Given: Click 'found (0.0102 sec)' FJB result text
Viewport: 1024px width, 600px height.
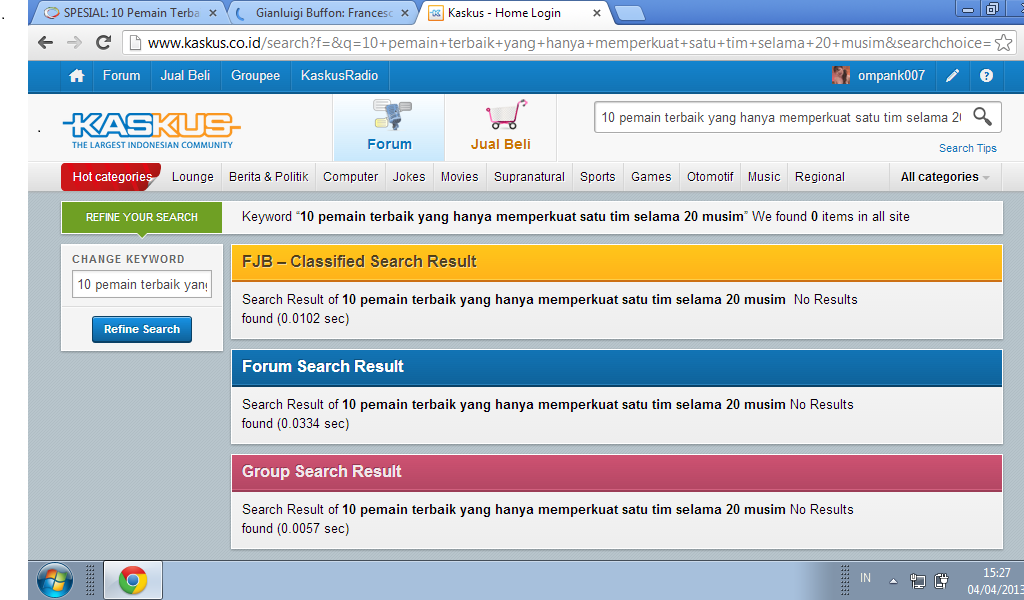Looking at the screenshot, I should 295,319.
